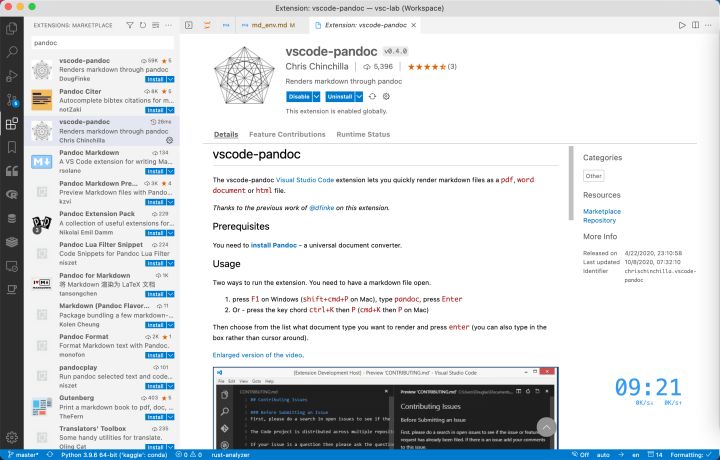Switch to the Details tab
This screenshot has height=460, width=720.
[226, 135]
